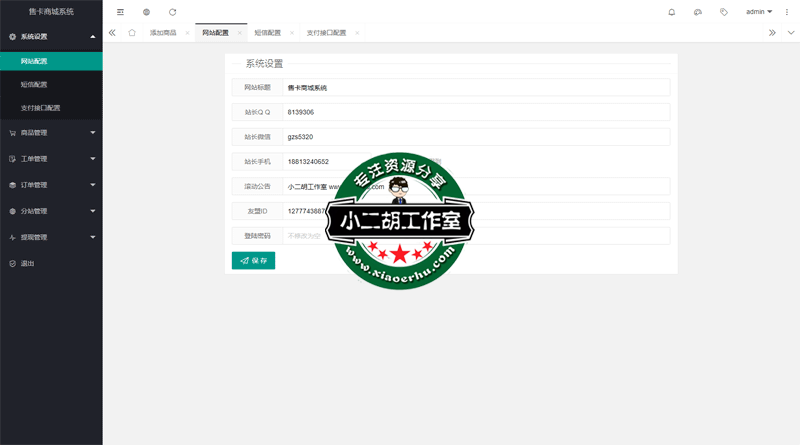Expand the 订单管理 sidebar menu

[51, 185]
